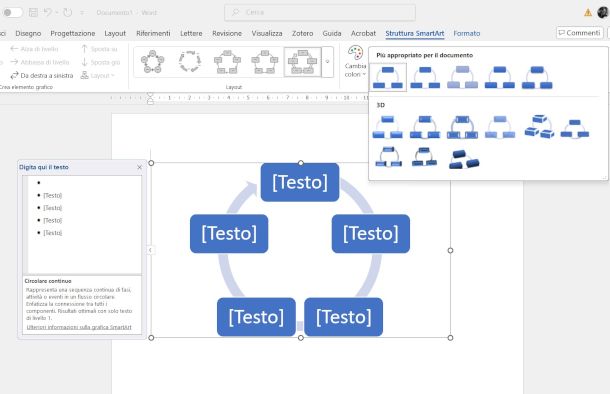This screenshot has height=394, width=610.
Task: Choose the second style under Più appropriato
Action: (425, 77)
